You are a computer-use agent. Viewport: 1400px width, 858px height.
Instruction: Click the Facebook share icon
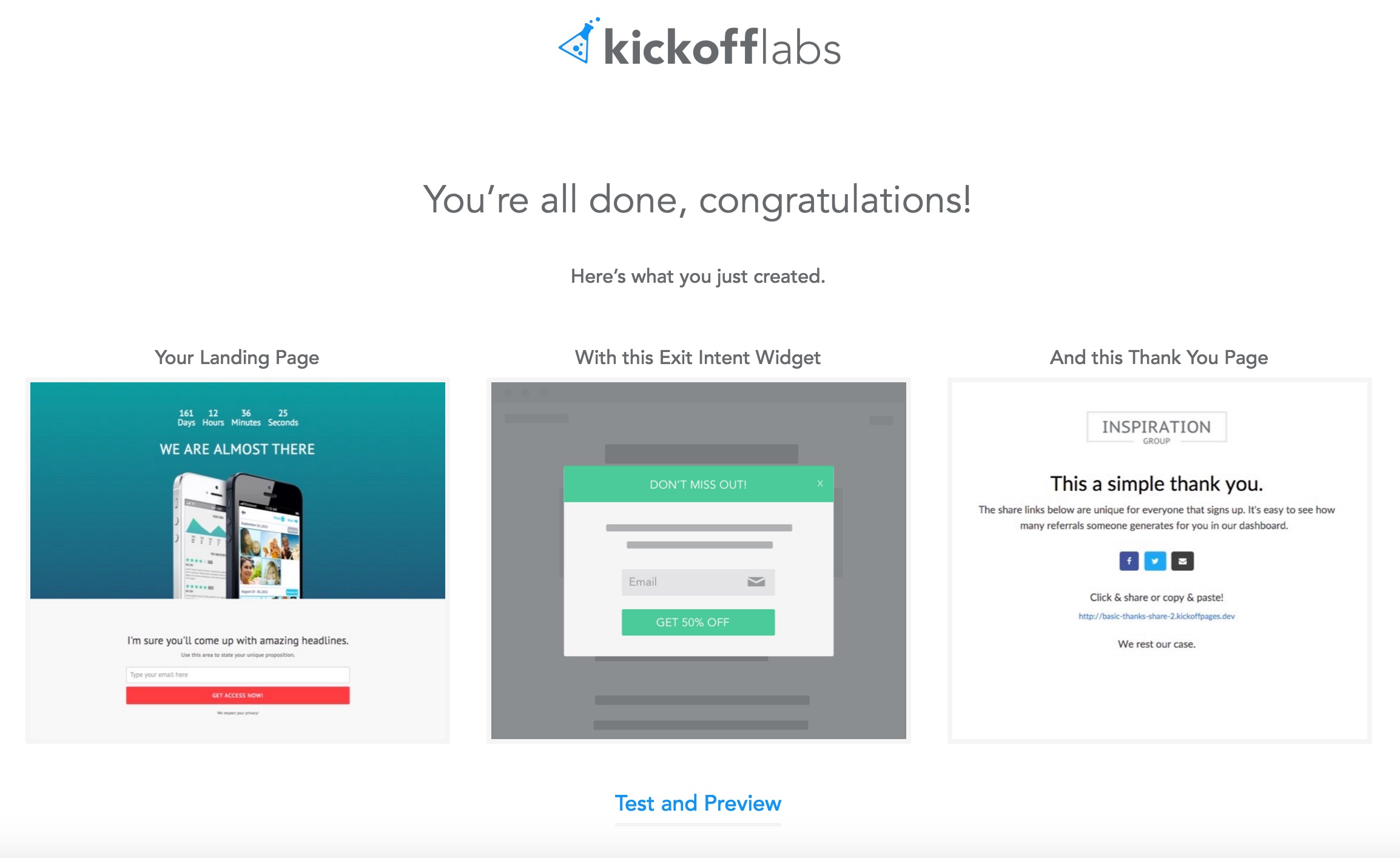1128,561
